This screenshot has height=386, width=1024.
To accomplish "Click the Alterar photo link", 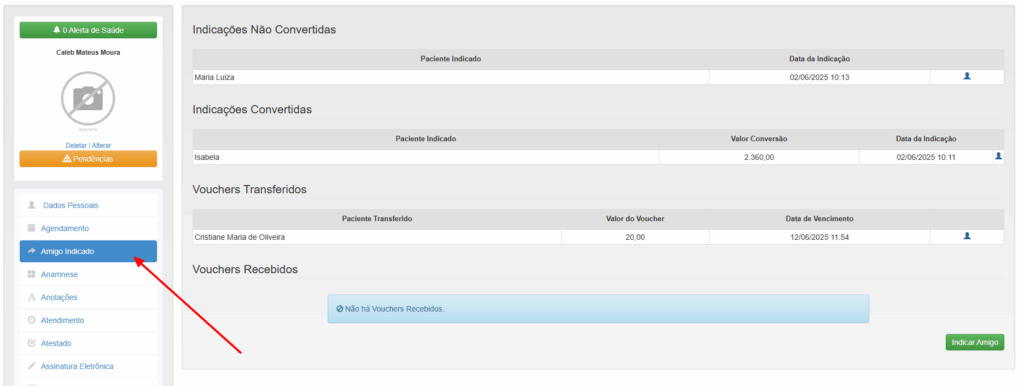I will [x=101, y=145].
